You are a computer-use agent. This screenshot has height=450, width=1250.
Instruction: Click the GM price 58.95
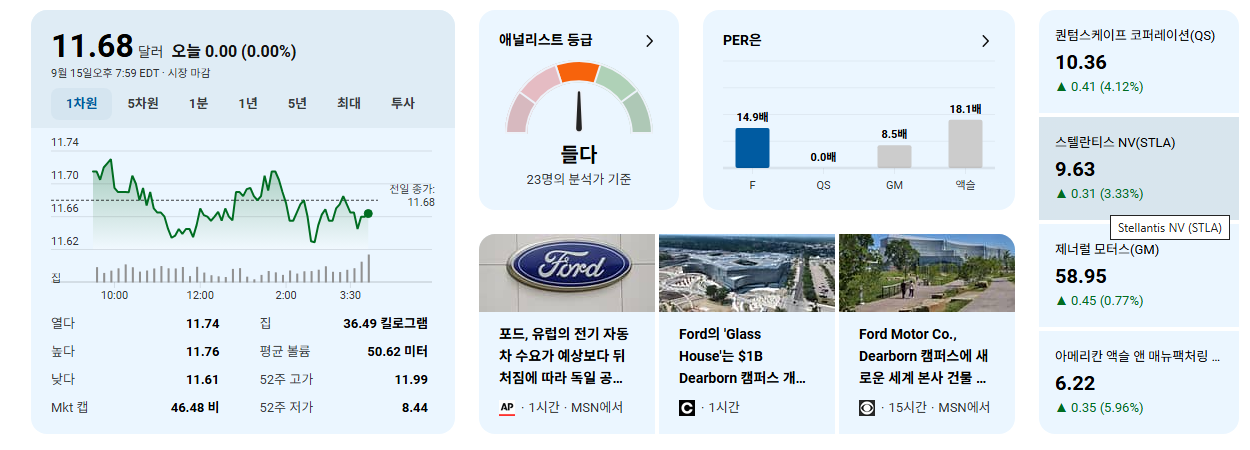pos(1081,276)
